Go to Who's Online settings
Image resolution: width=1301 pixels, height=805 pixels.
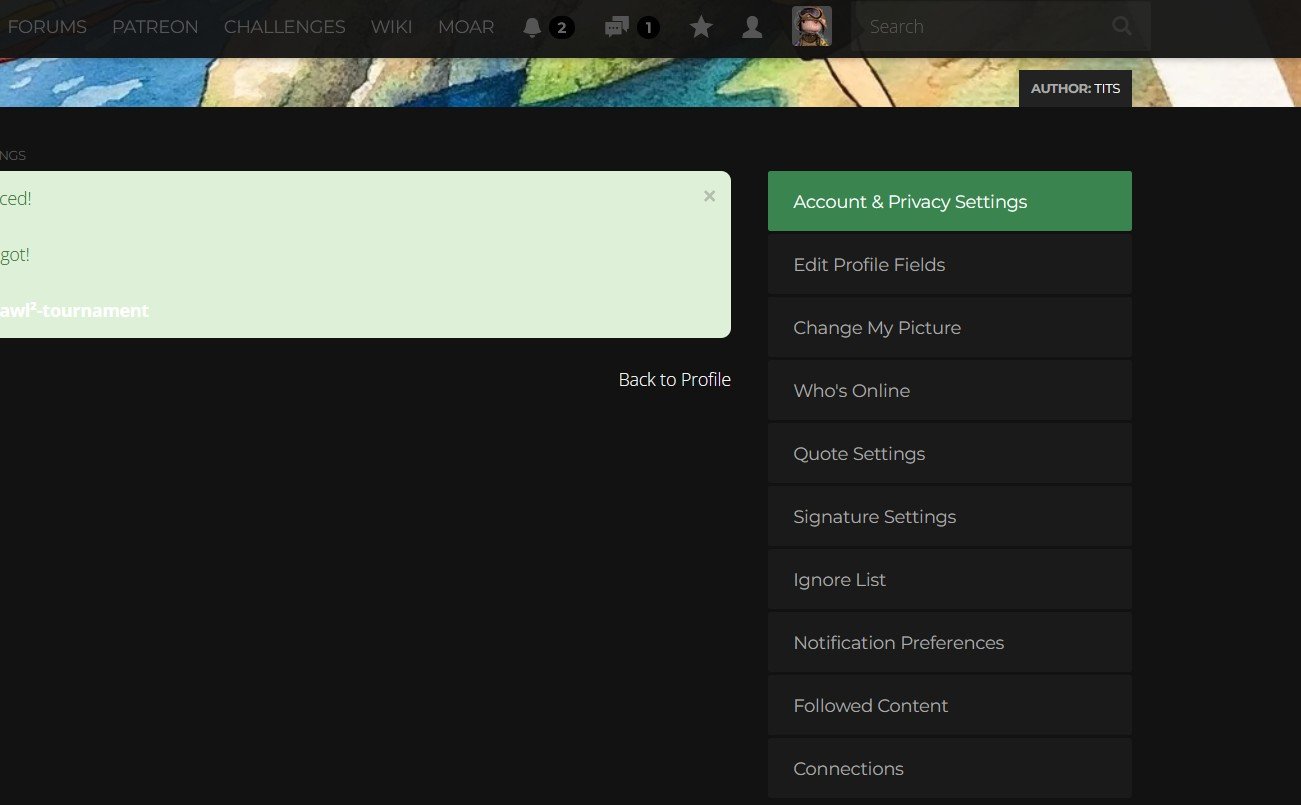(x=950, y=390)
